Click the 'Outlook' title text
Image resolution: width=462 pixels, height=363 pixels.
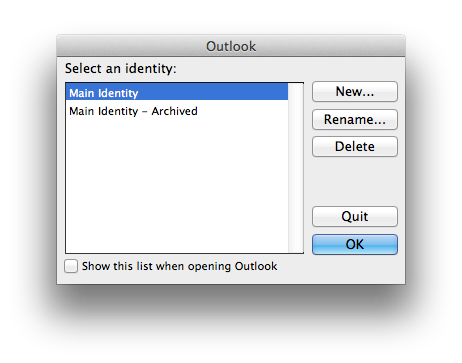point(231,46)
